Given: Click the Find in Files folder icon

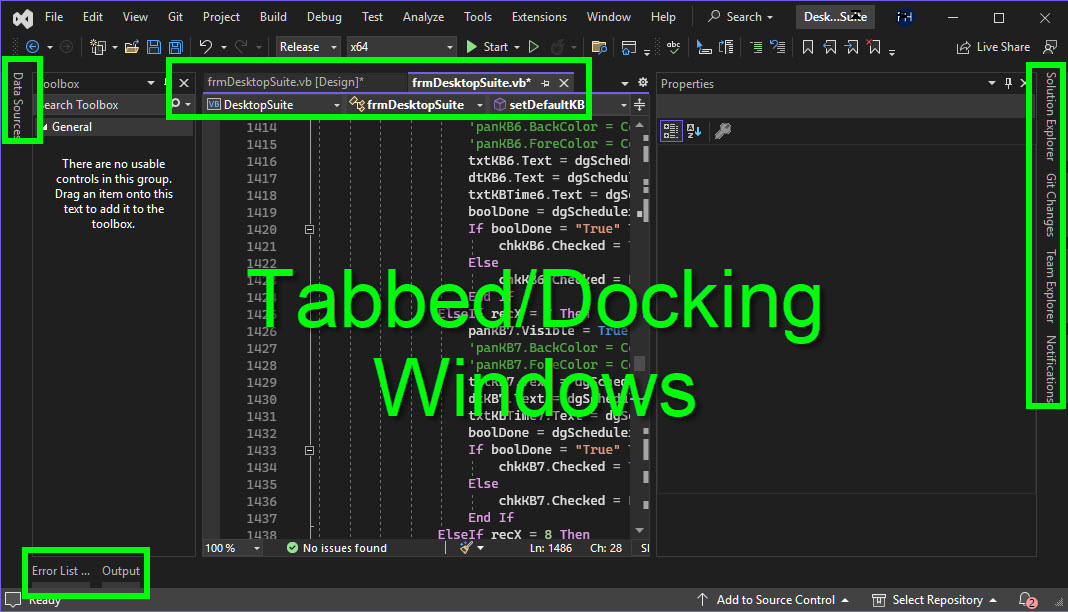Looking at the screenshot, I should [x=599, y=47].
